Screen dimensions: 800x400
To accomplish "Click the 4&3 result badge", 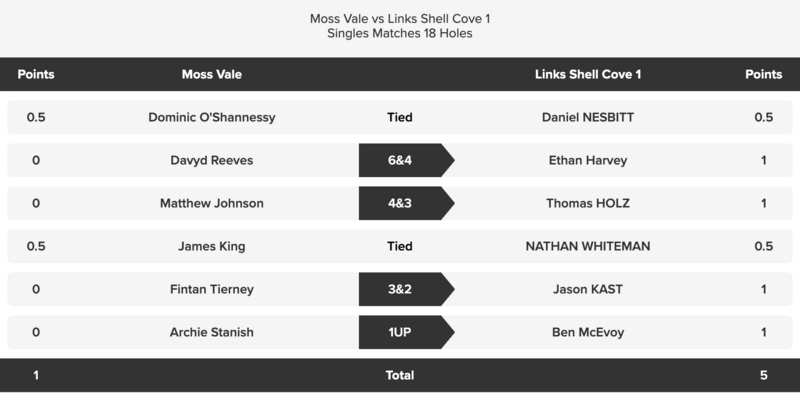I will [x=401, y=203].
